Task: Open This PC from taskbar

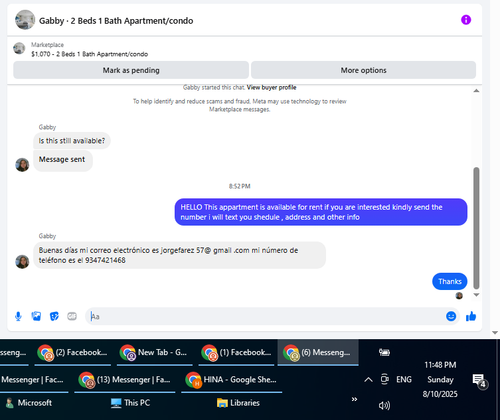Action: tap(130, 403)
